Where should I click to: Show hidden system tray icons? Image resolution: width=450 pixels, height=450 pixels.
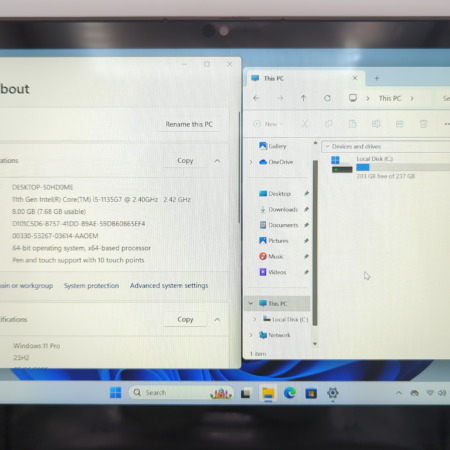(x=399, y=393)
